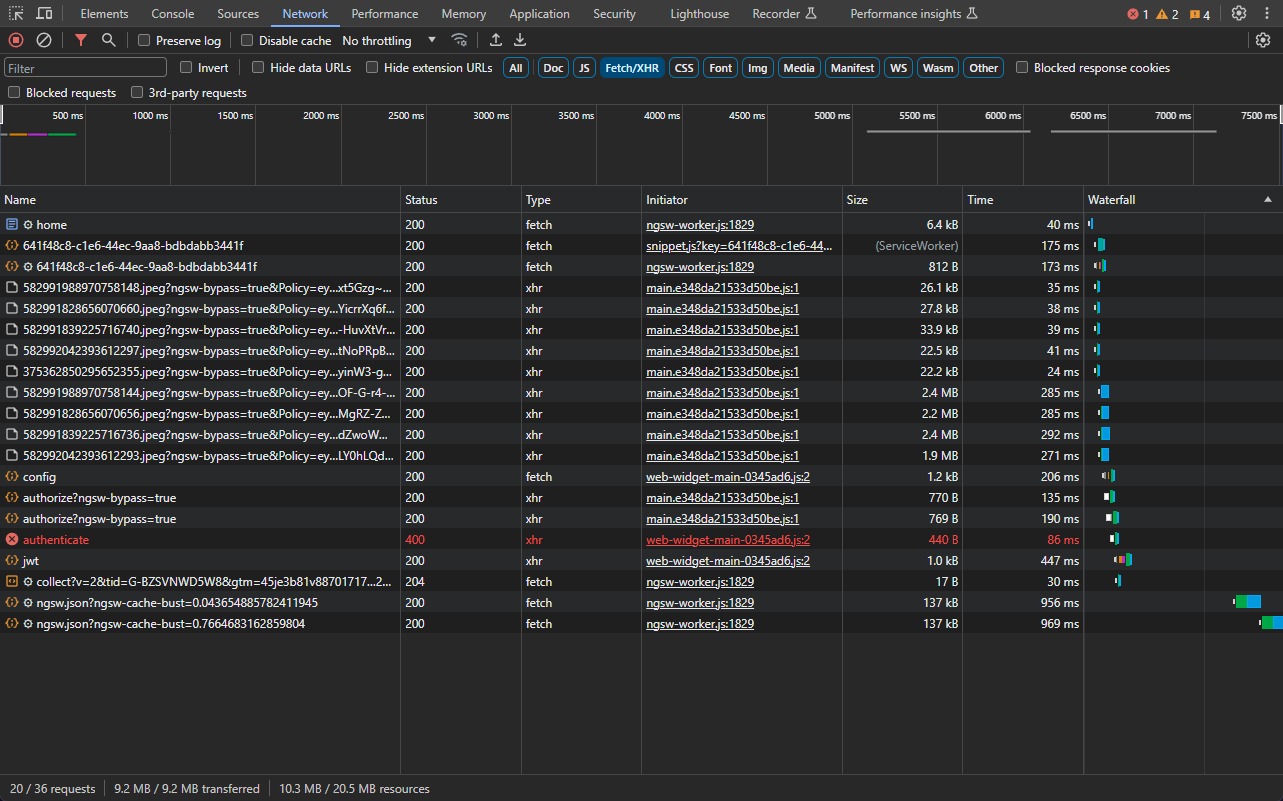Toggle the device toolbar icon

point(45,14)
